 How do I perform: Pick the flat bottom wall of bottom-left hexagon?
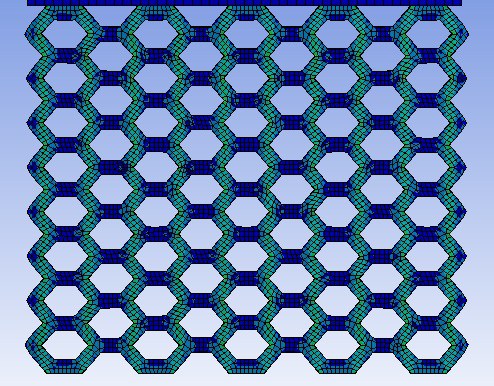[65, 366]
